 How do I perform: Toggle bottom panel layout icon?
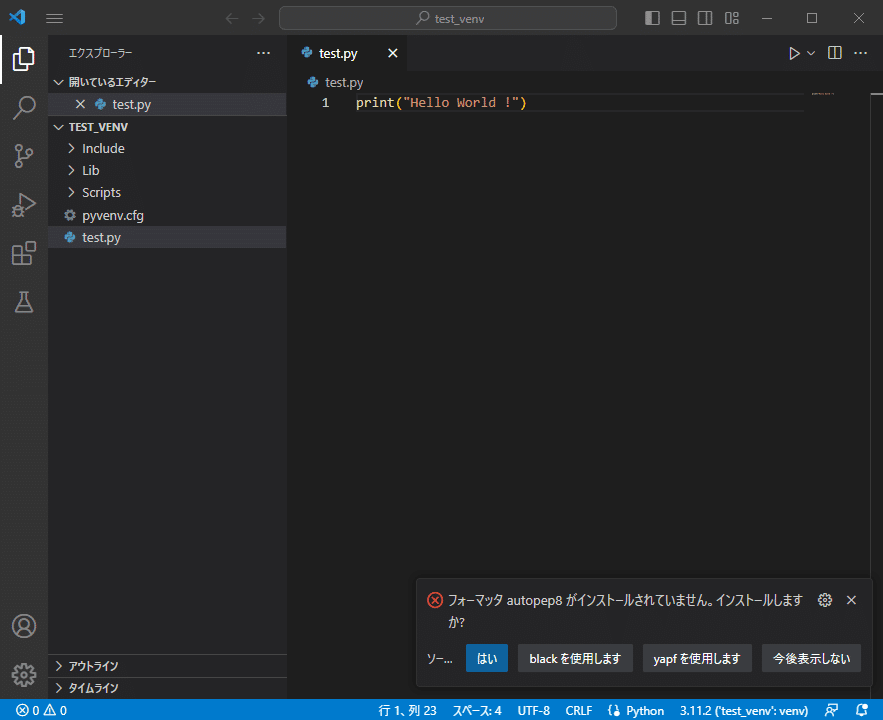pos(679,19)
